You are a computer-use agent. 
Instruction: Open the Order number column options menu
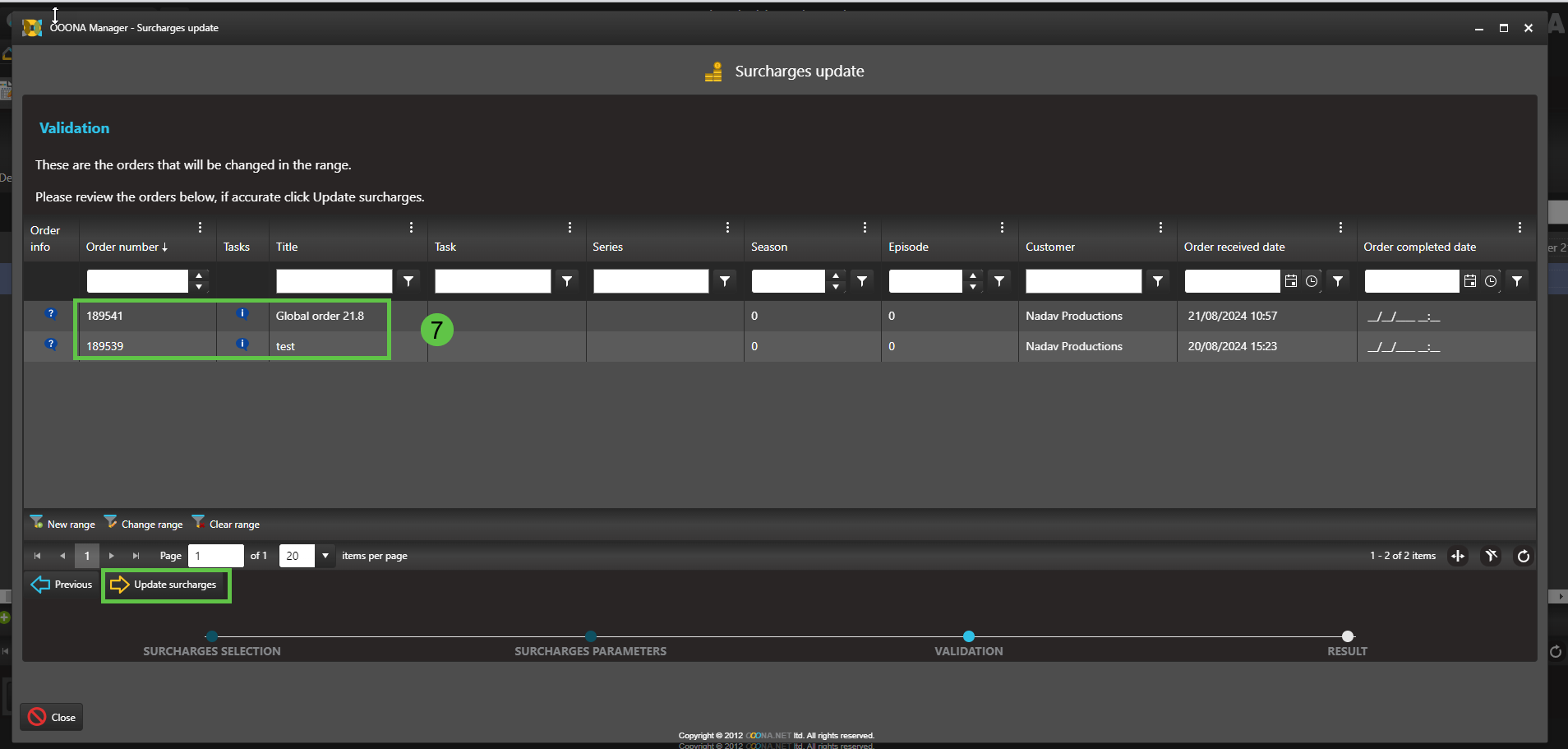point(200,228)
